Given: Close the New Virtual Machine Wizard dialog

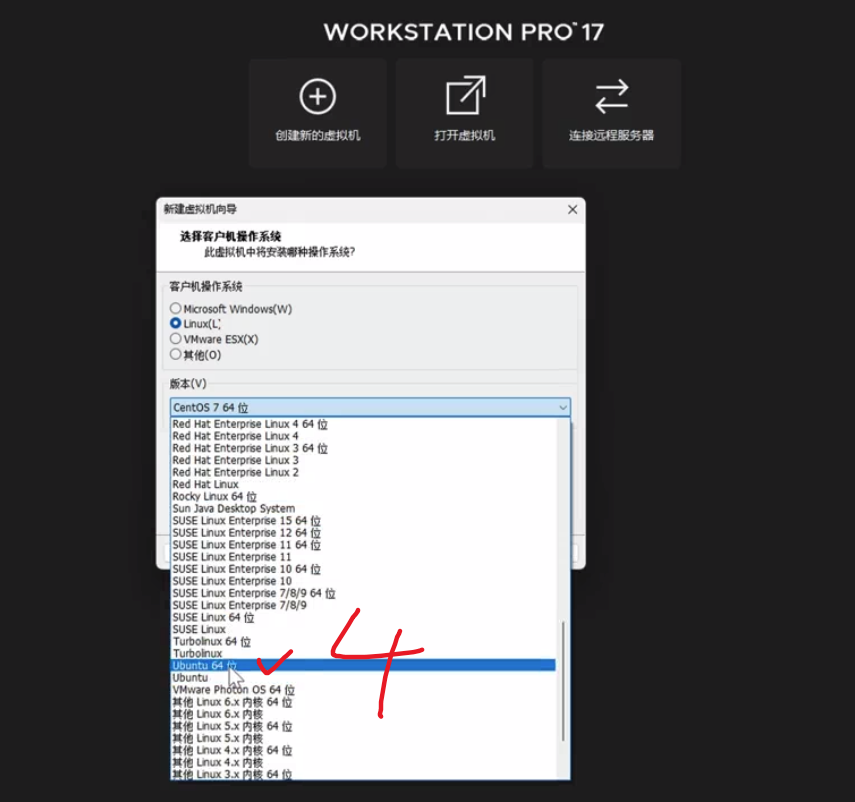Looking at the screenshot, I should click(x=572, y=210).
